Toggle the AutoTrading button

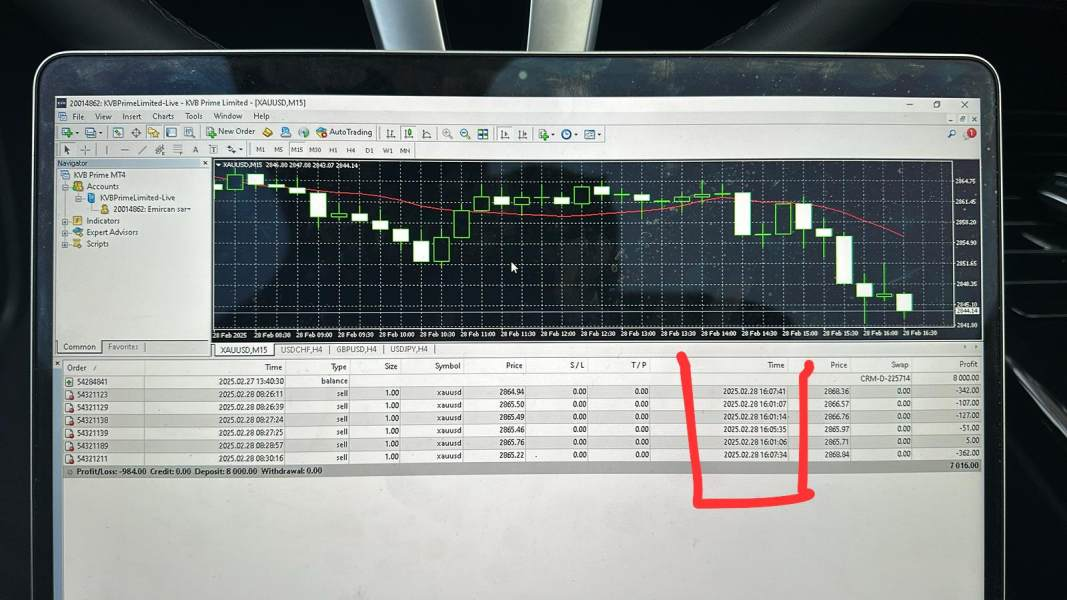(344, 133)
